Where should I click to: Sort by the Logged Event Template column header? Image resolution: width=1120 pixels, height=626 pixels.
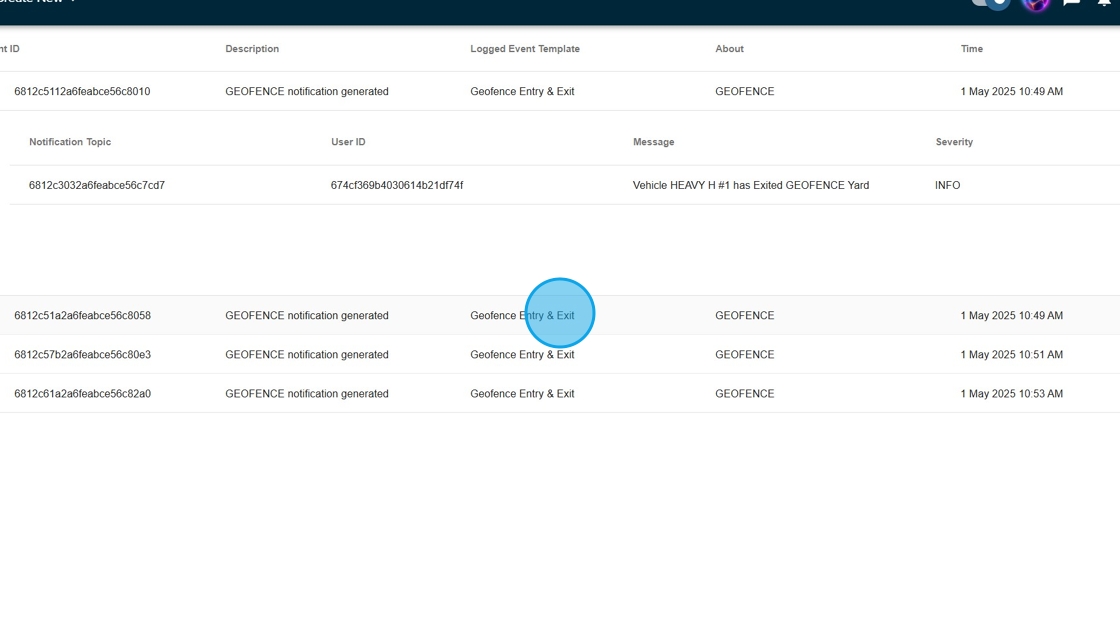(524, 49)
